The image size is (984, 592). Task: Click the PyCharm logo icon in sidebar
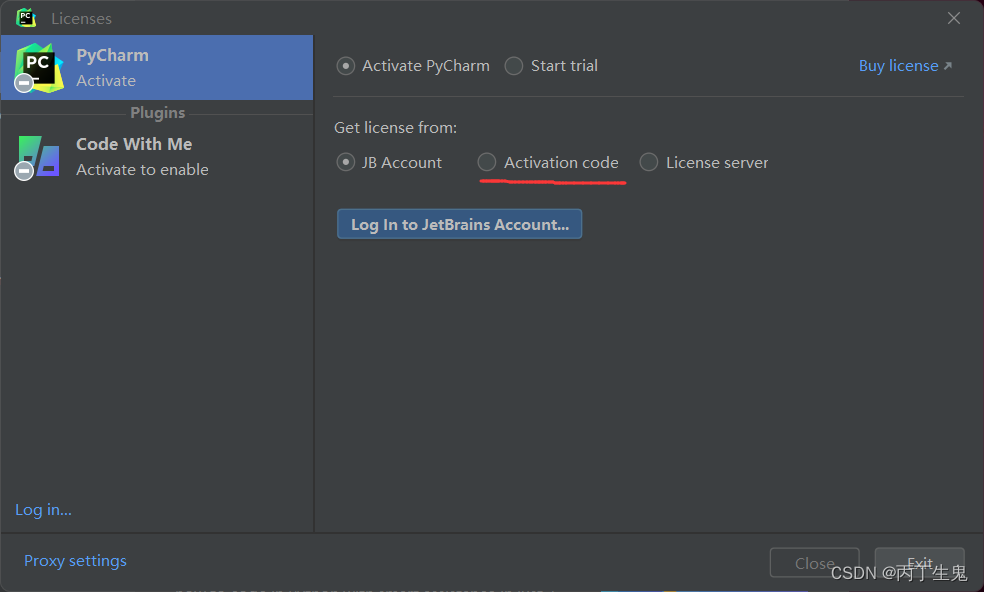[x=39, y=68]
